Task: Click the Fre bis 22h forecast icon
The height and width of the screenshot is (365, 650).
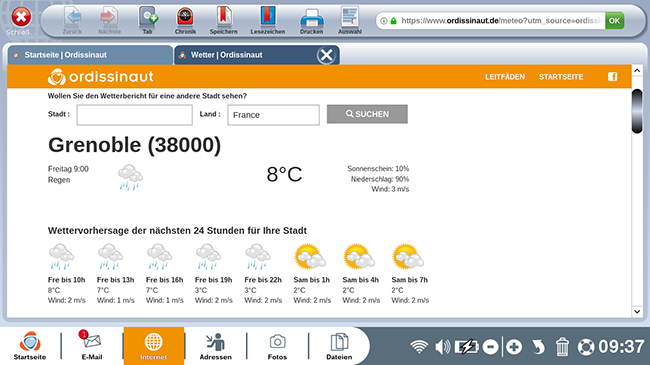Action: (x=257, y=257)
